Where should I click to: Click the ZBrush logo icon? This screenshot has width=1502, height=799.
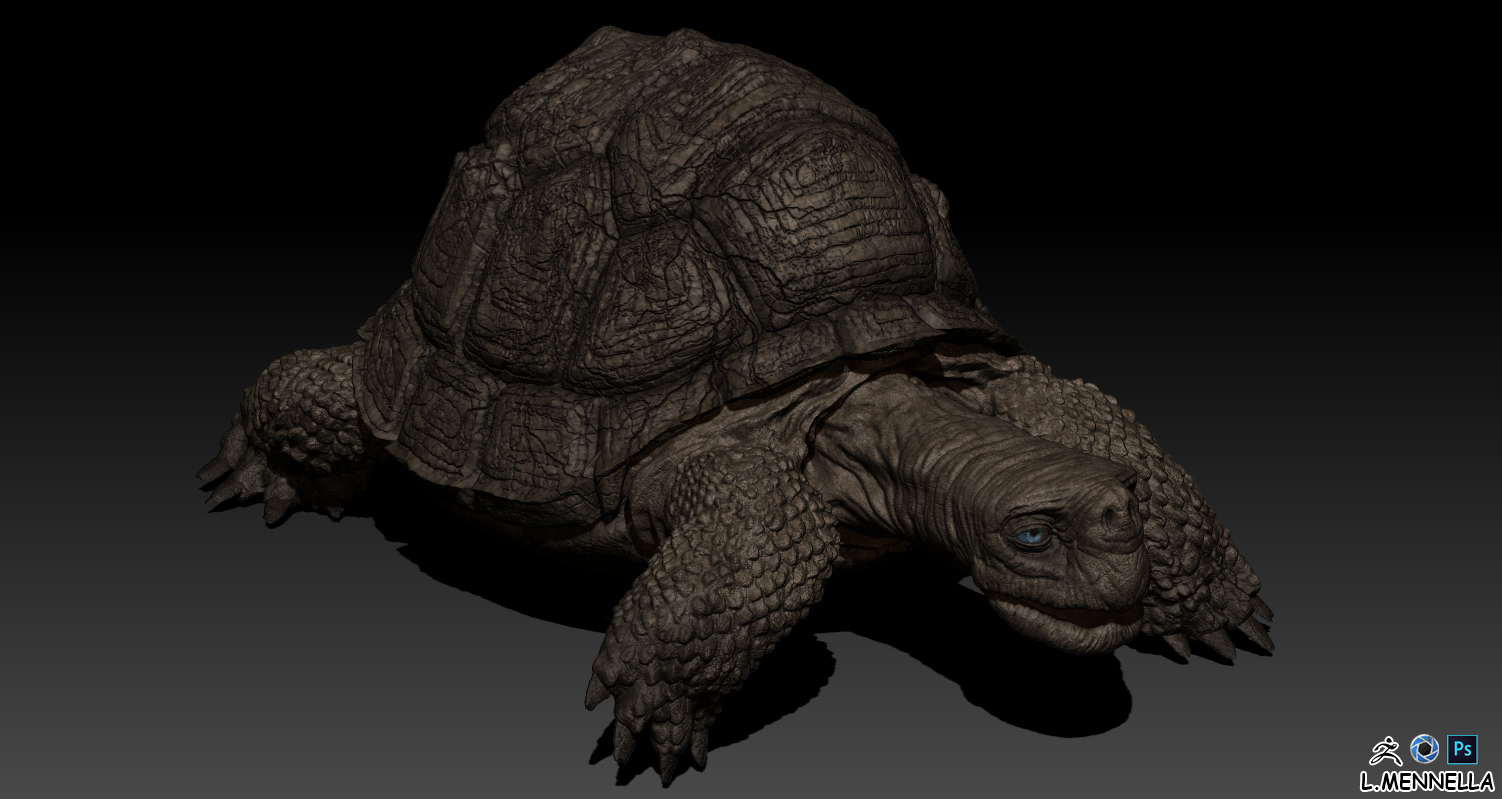click(x=1386, y=749)
